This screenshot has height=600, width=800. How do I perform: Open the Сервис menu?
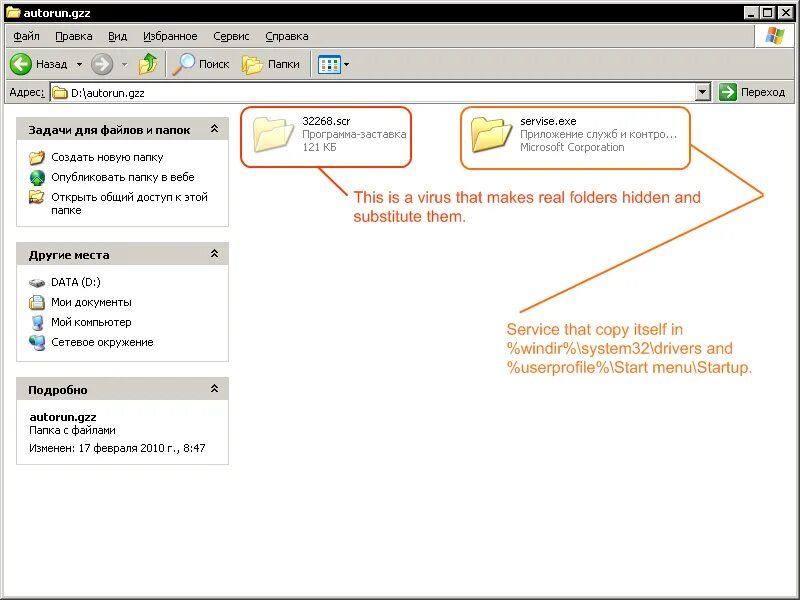click(231, 36)
